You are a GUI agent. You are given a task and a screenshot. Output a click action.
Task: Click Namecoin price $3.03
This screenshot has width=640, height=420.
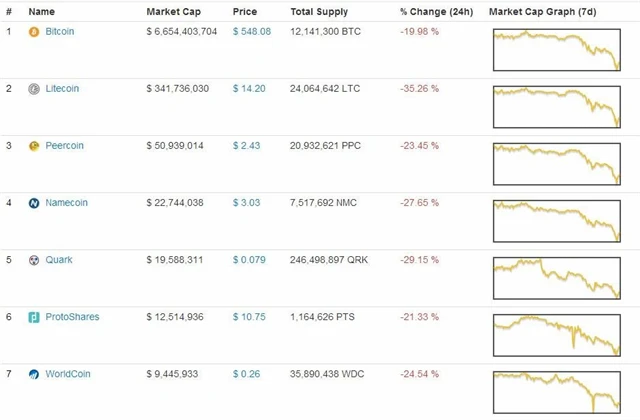[x=246, y=203]
